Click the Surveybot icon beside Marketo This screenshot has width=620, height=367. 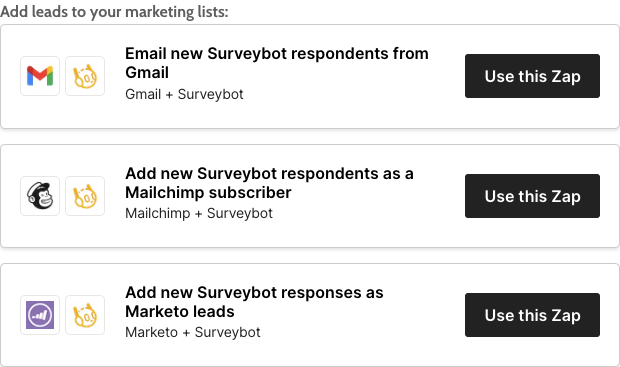(85, 315)
